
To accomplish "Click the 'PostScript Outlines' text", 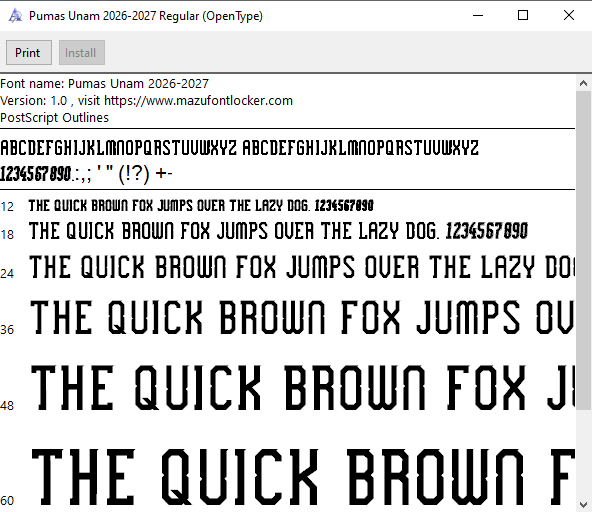I will [x=54, y=118].
